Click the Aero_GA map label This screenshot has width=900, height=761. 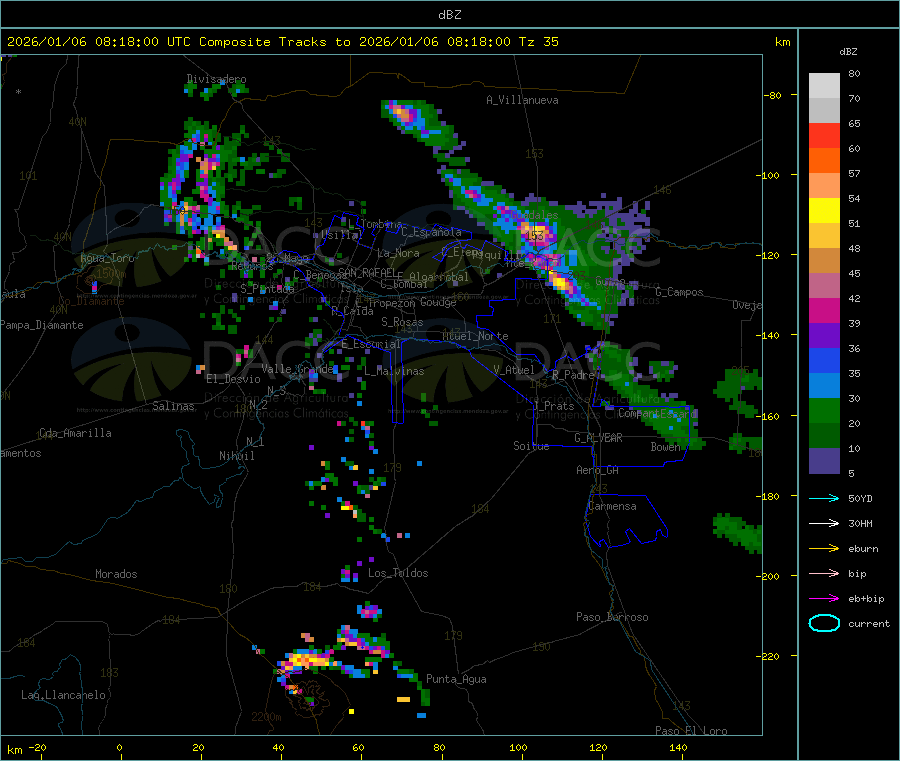[x=597, y=470]
